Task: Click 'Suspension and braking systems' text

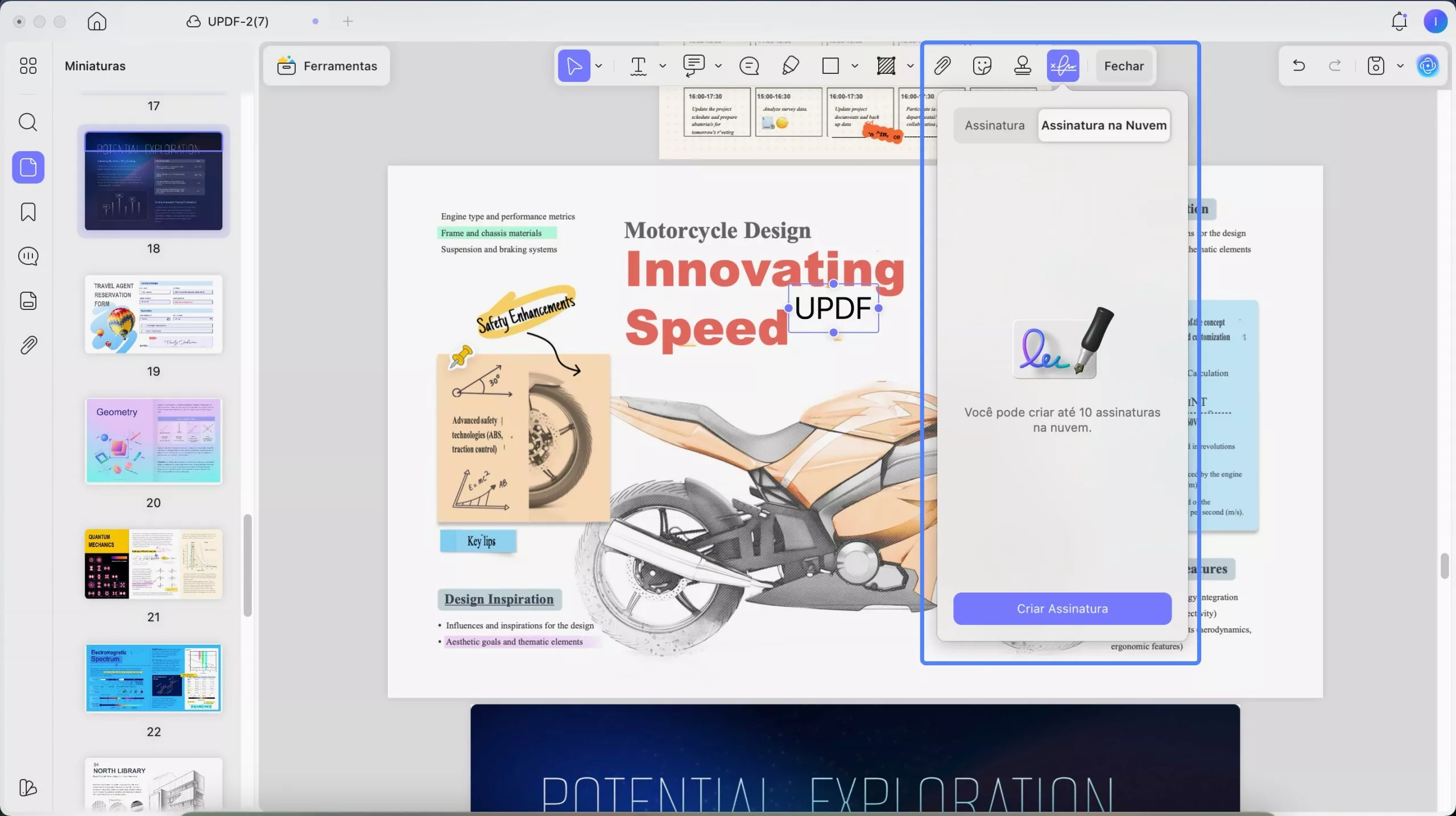Action: pos(499,249)
